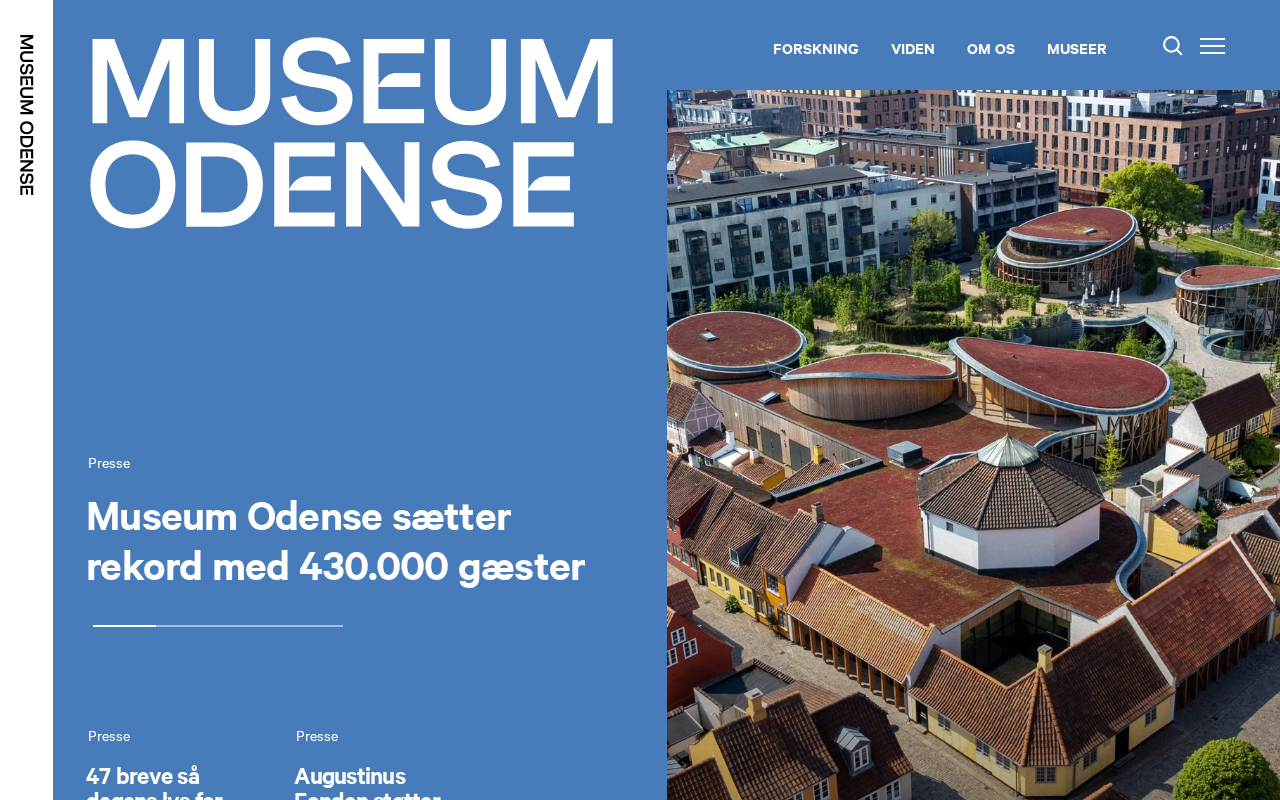Image resolution: width=1280 pixels, height=800 pixels.
Task: Click the Presse label above '47 breve så'
Action: [109, 736]
